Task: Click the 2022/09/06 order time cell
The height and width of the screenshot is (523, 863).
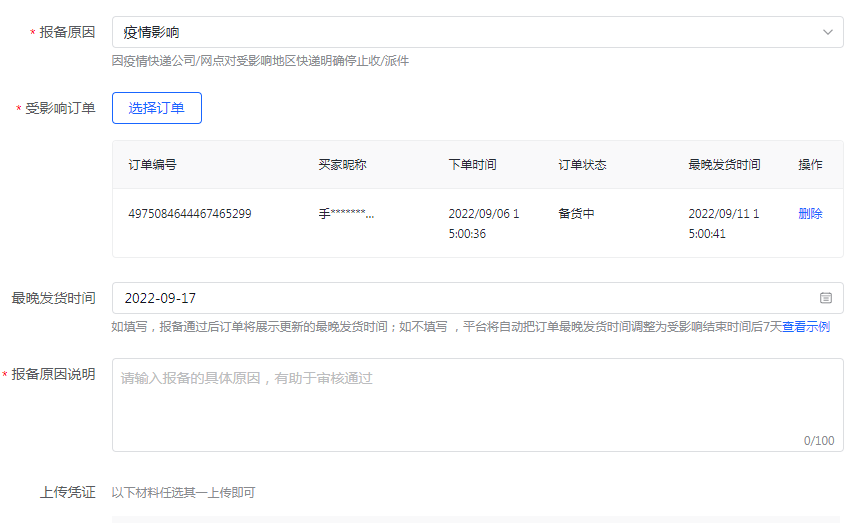Action: (x=483, y=223)
